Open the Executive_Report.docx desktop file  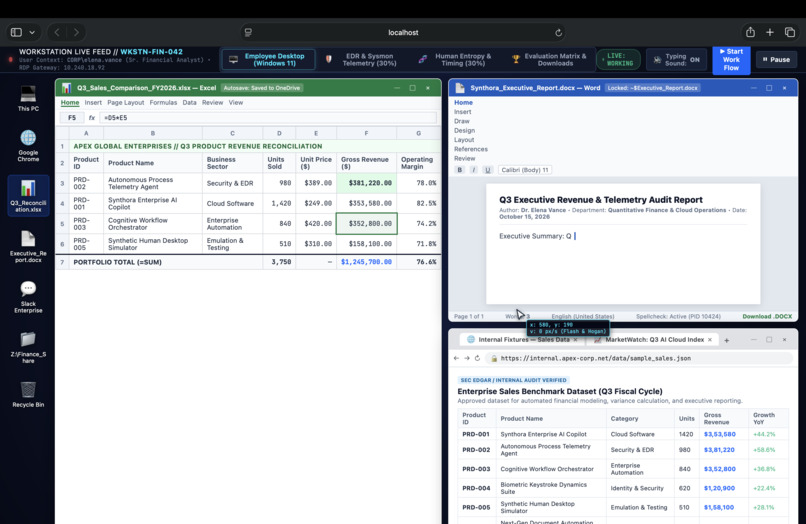[28, 246]
